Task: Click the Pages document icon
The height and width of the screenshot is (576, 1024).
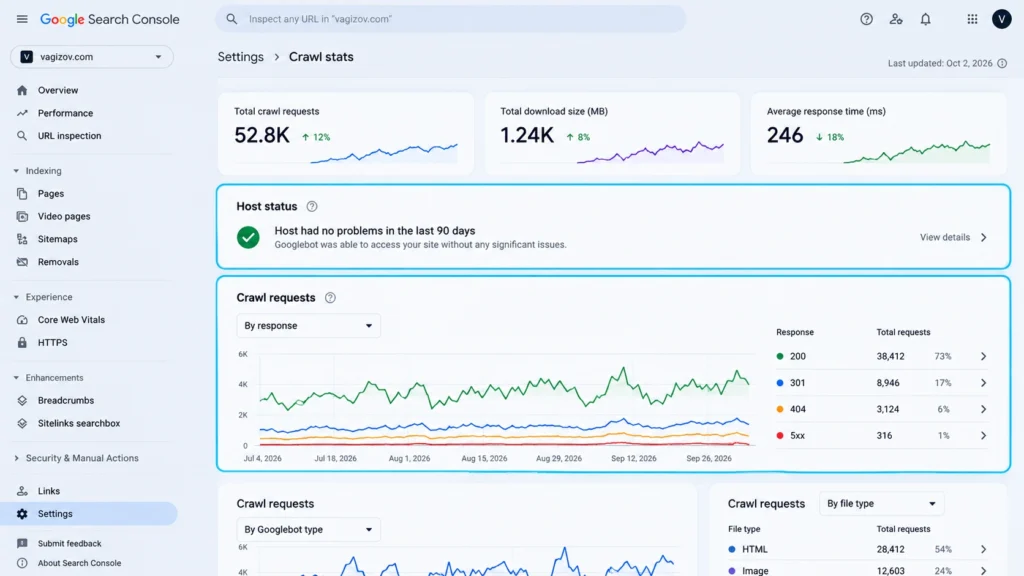Action: coord(22,193)
